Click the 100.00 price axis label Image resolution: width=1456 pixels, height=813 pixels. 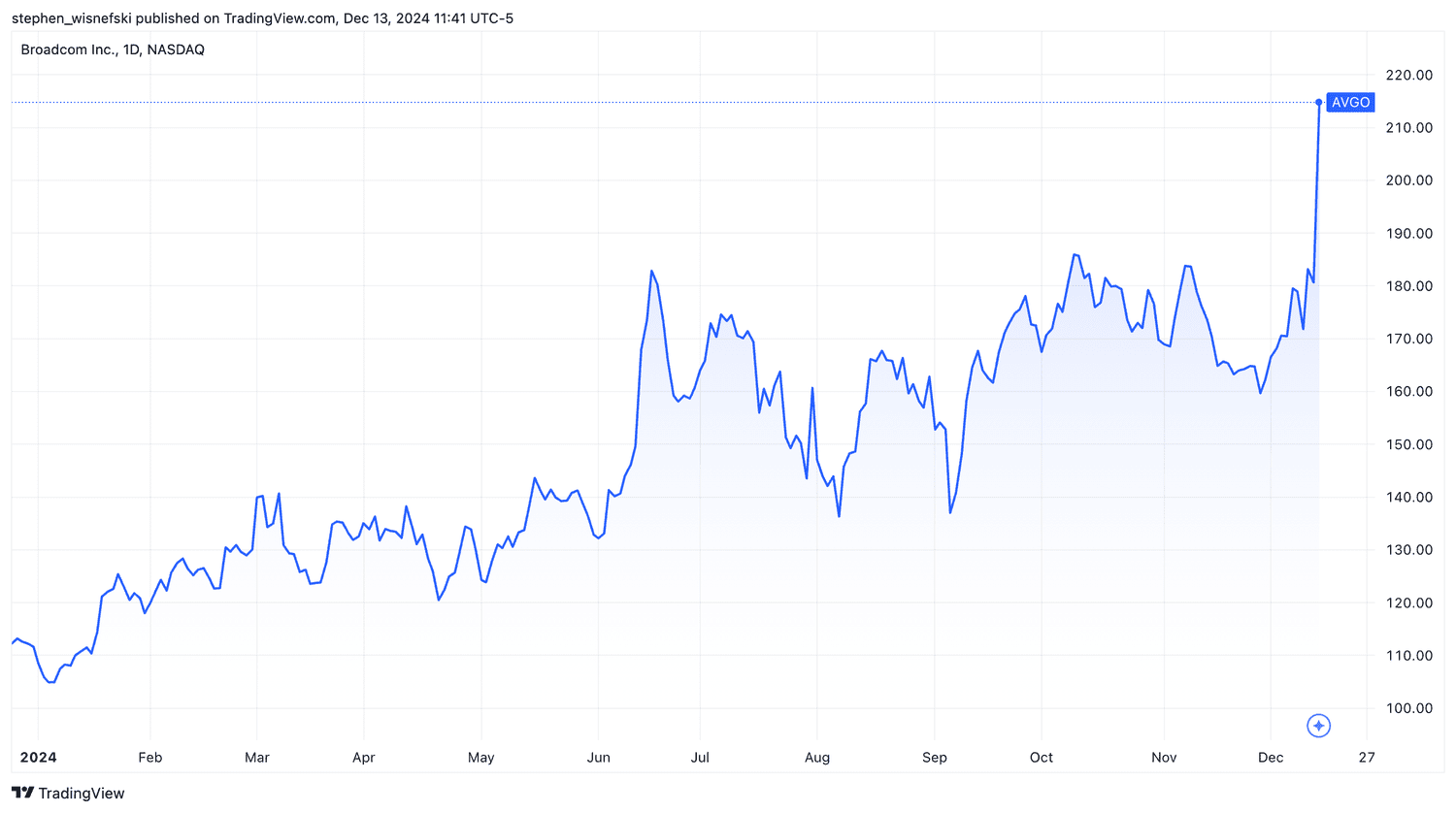click(1409, 708)
